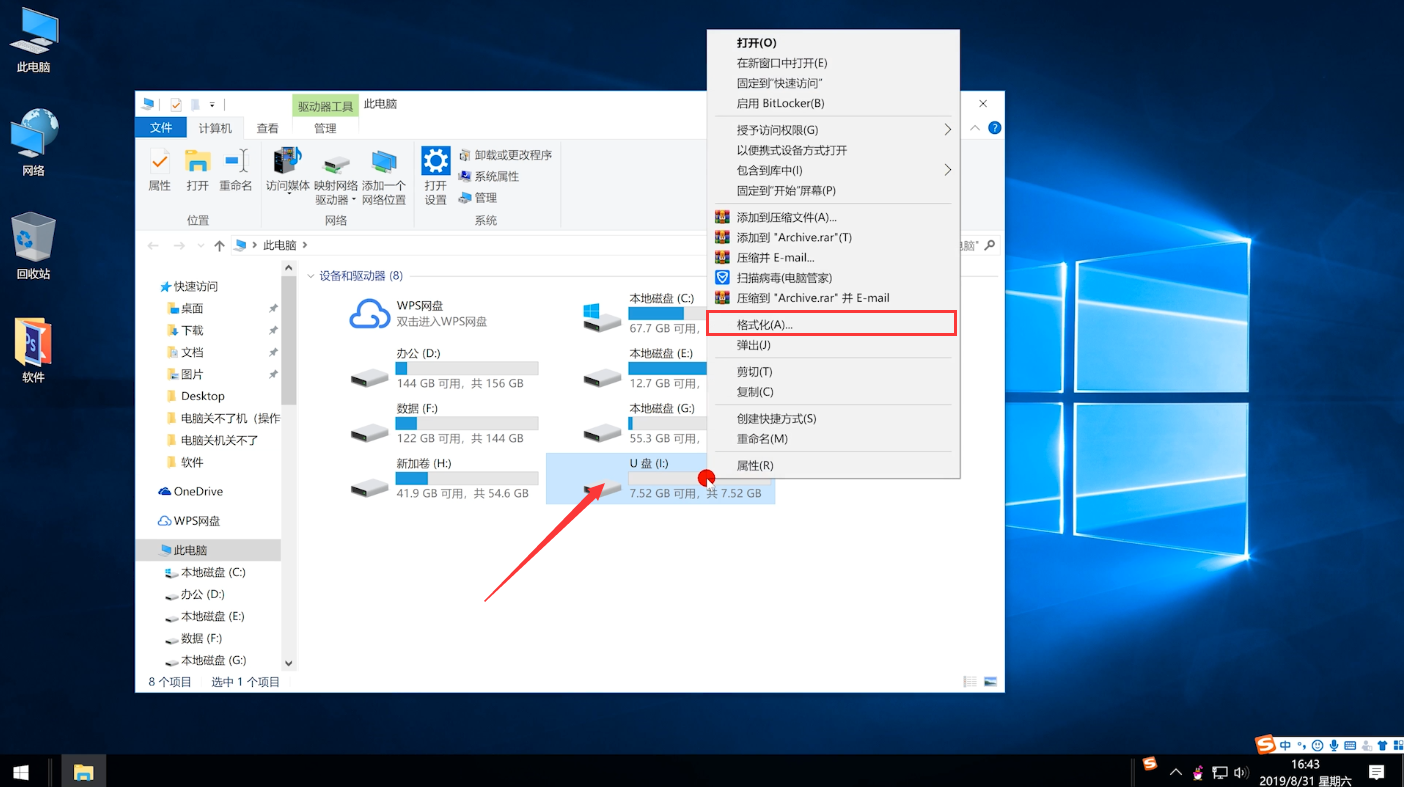Image resolution: width=1404 pixels, height=787 pixels.
Task: Click the back navigation arrow
Action: click(x=153, y=245)
